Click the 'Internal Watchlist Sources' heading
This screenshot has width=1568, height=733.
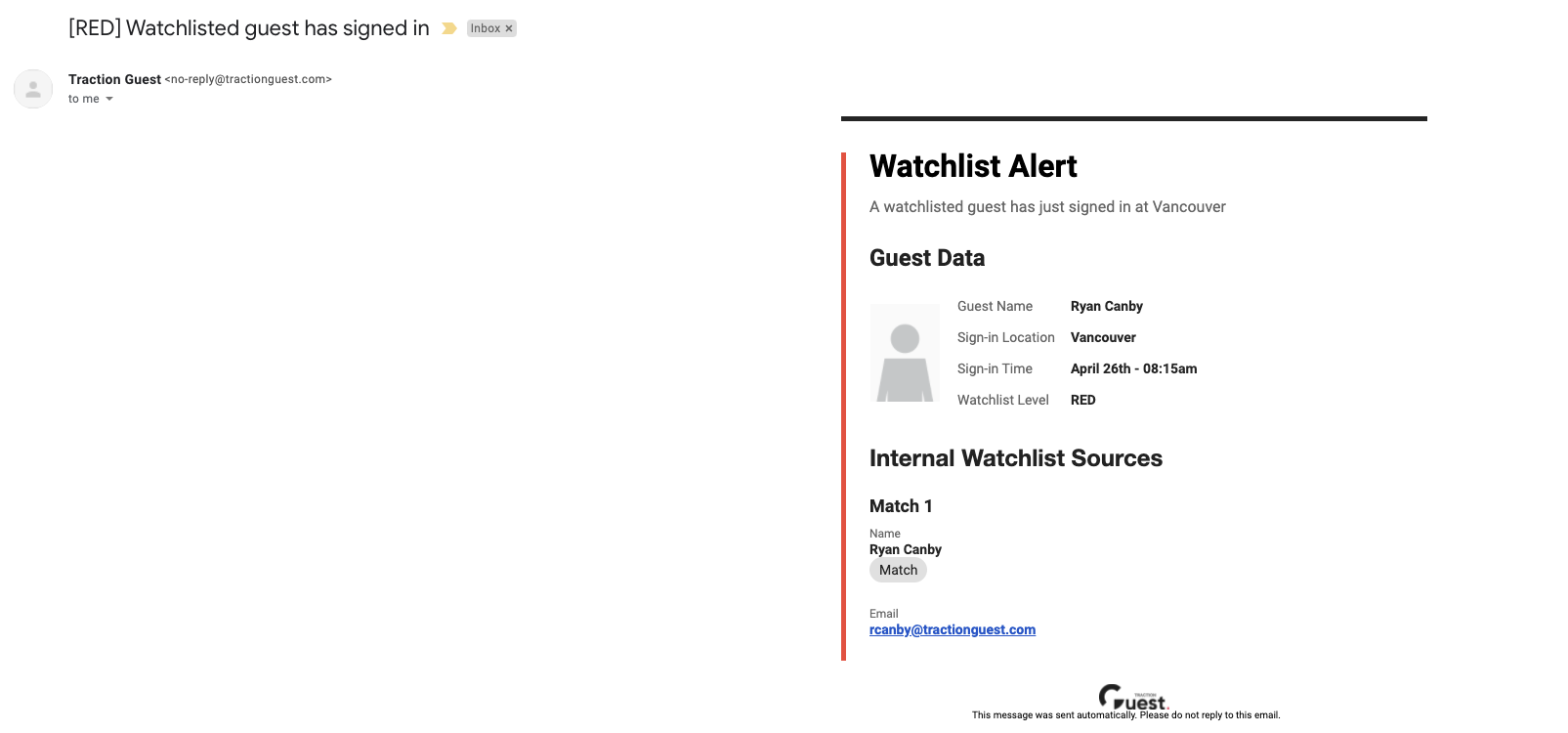pos(1016,458)
